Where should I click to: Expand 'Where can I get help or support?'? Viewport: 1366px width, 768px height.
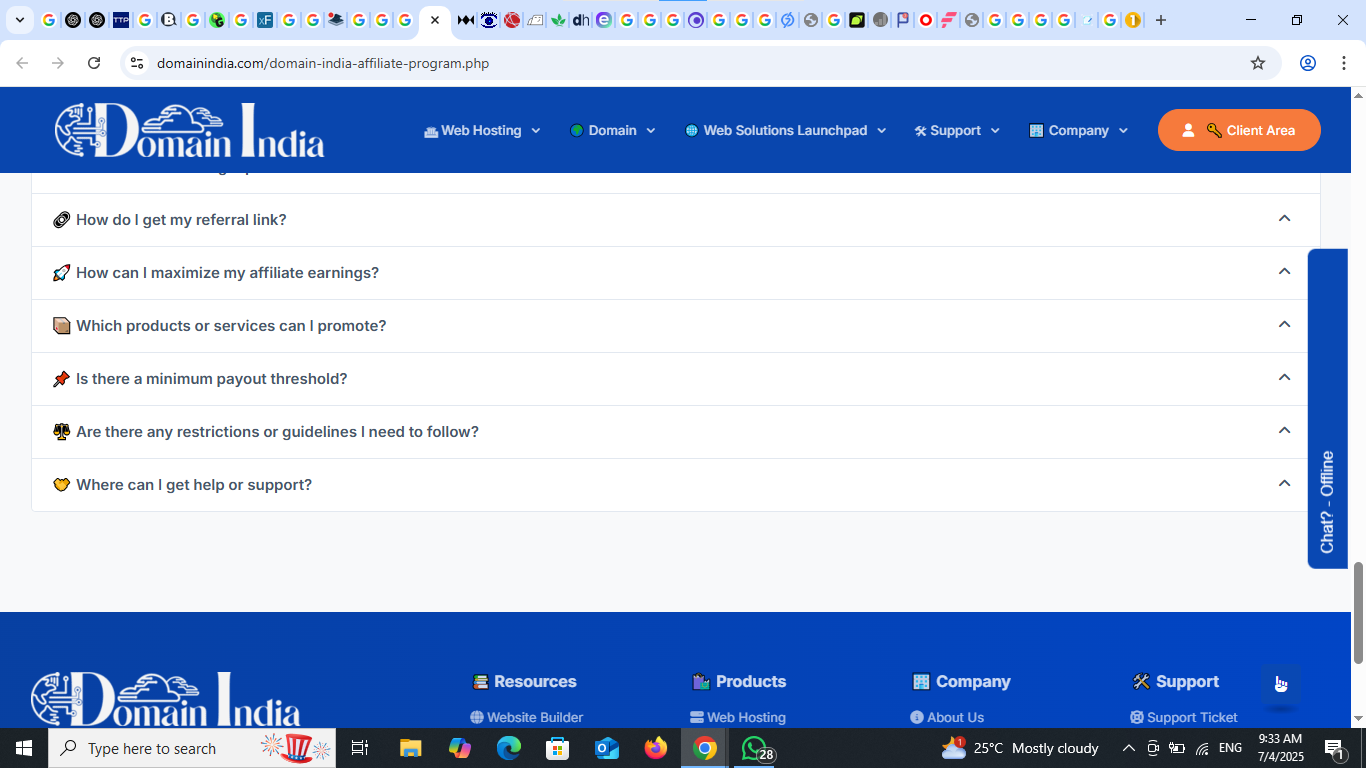point(676,485)
